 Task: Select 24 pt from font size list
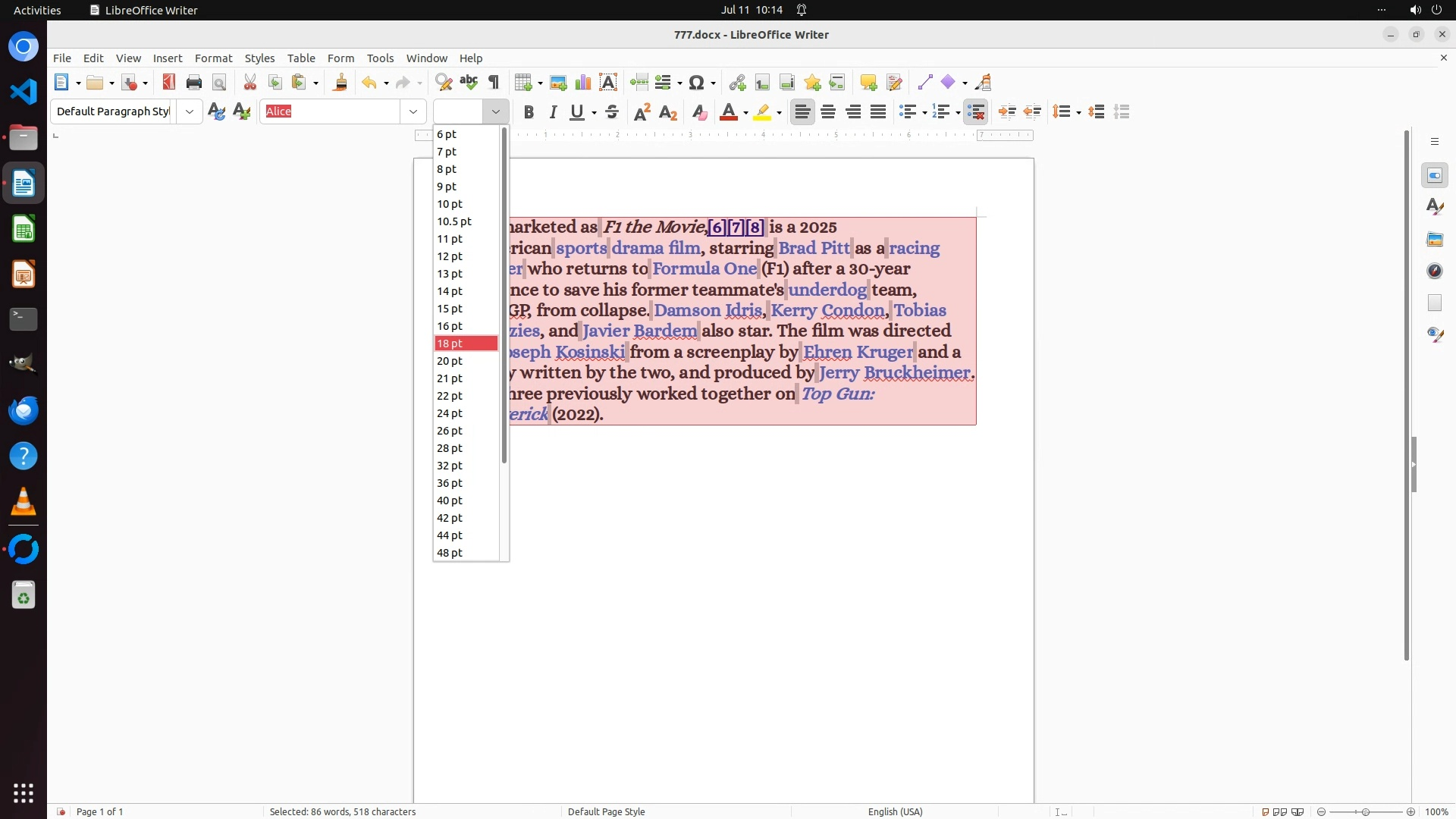coord(450,413)
